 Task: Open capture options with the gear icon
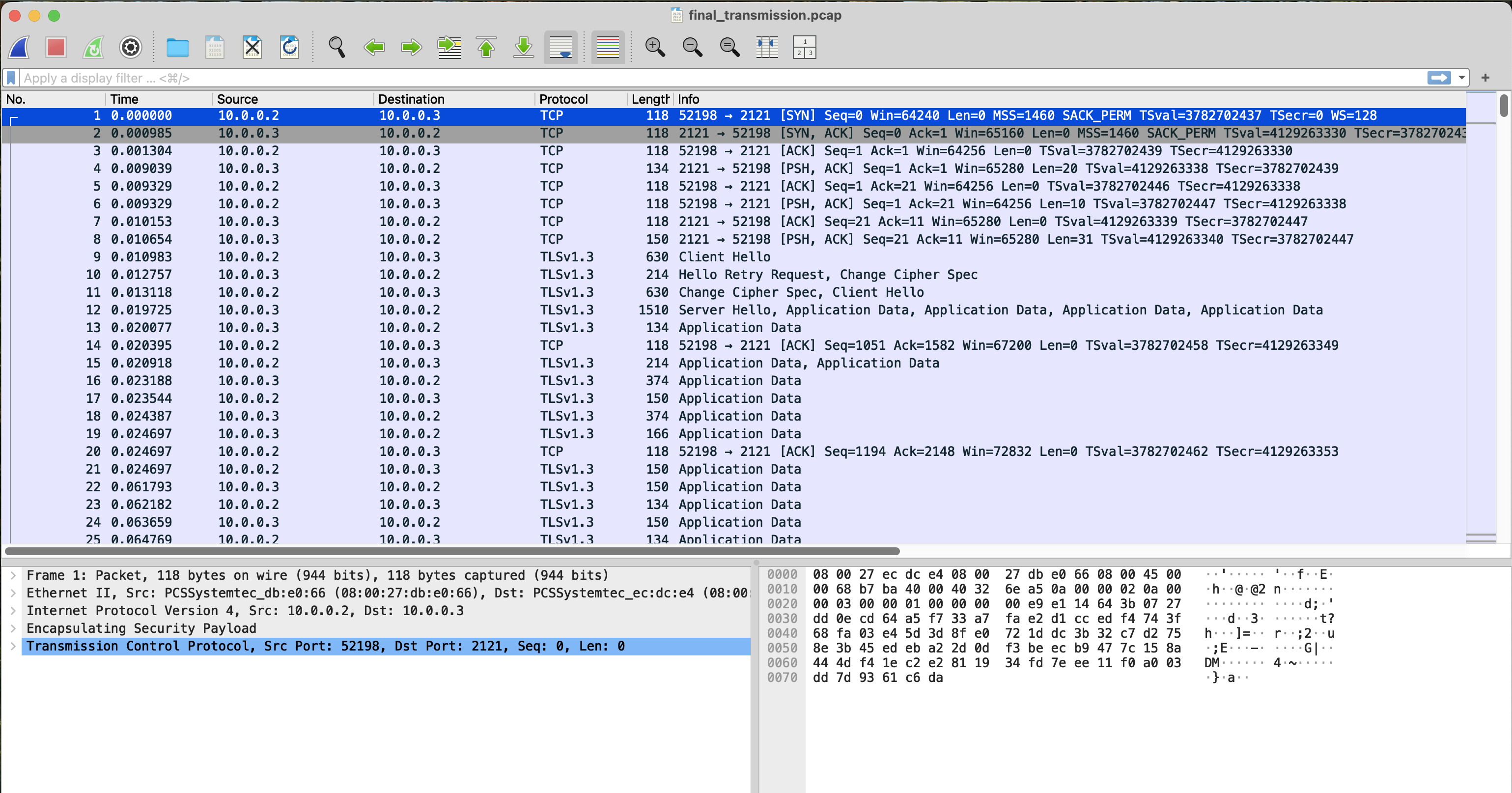(130, 47)
